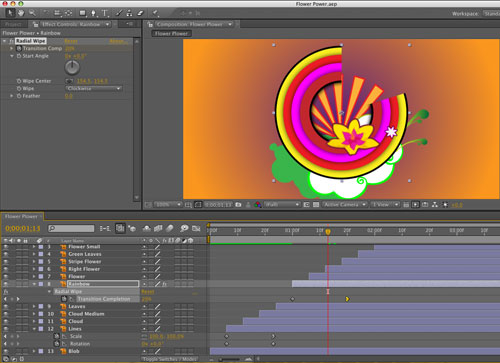Image resolution: width=500 pixels, height=363 pixels.
Task: Select the Flower Power timeline tab
Action: click(21, 216)
